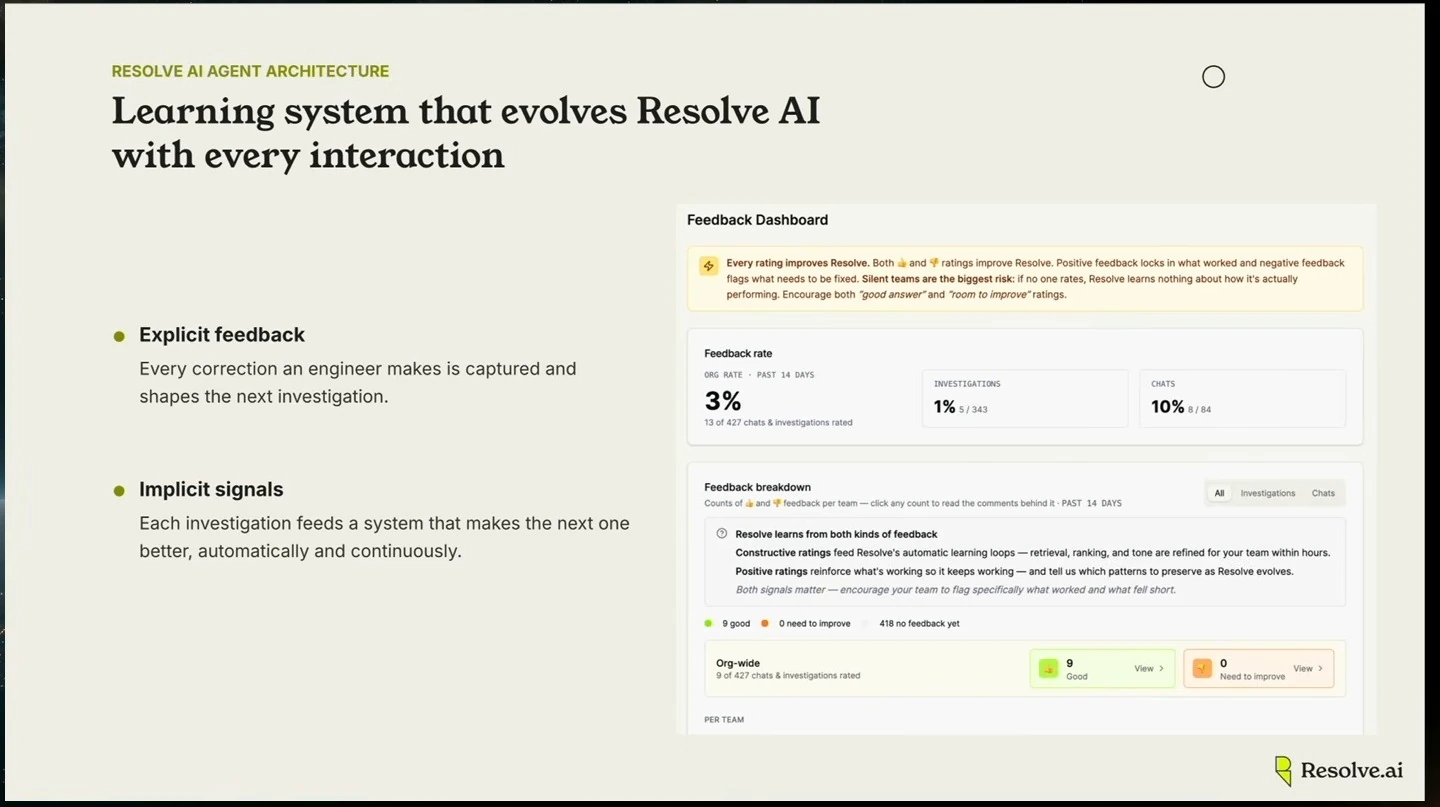
Task: Click the 'ORG RATE · PAST 14 DAYS' label
Action: [759, 375]
